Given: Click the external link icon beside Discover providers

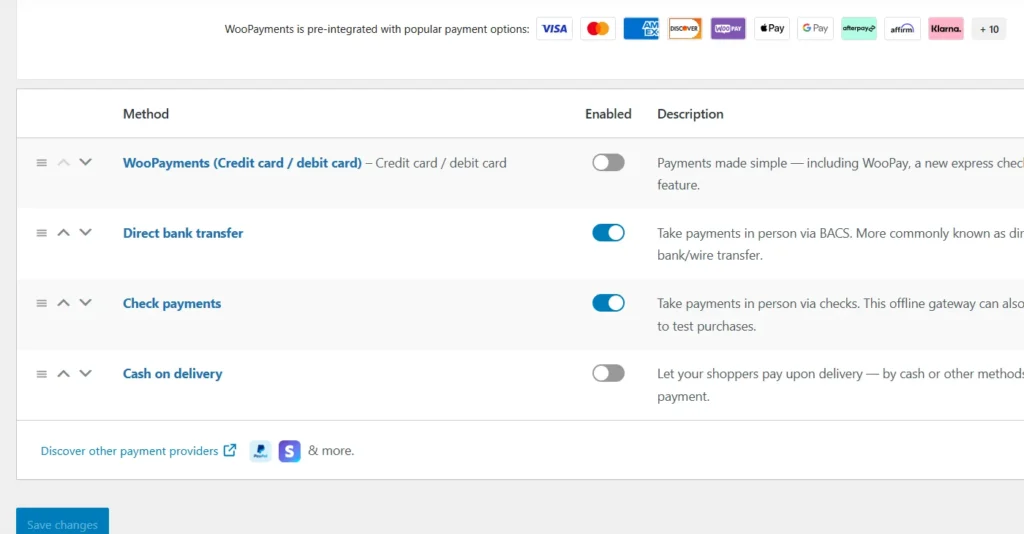Looking at the screenshot, I should (230, 450).
